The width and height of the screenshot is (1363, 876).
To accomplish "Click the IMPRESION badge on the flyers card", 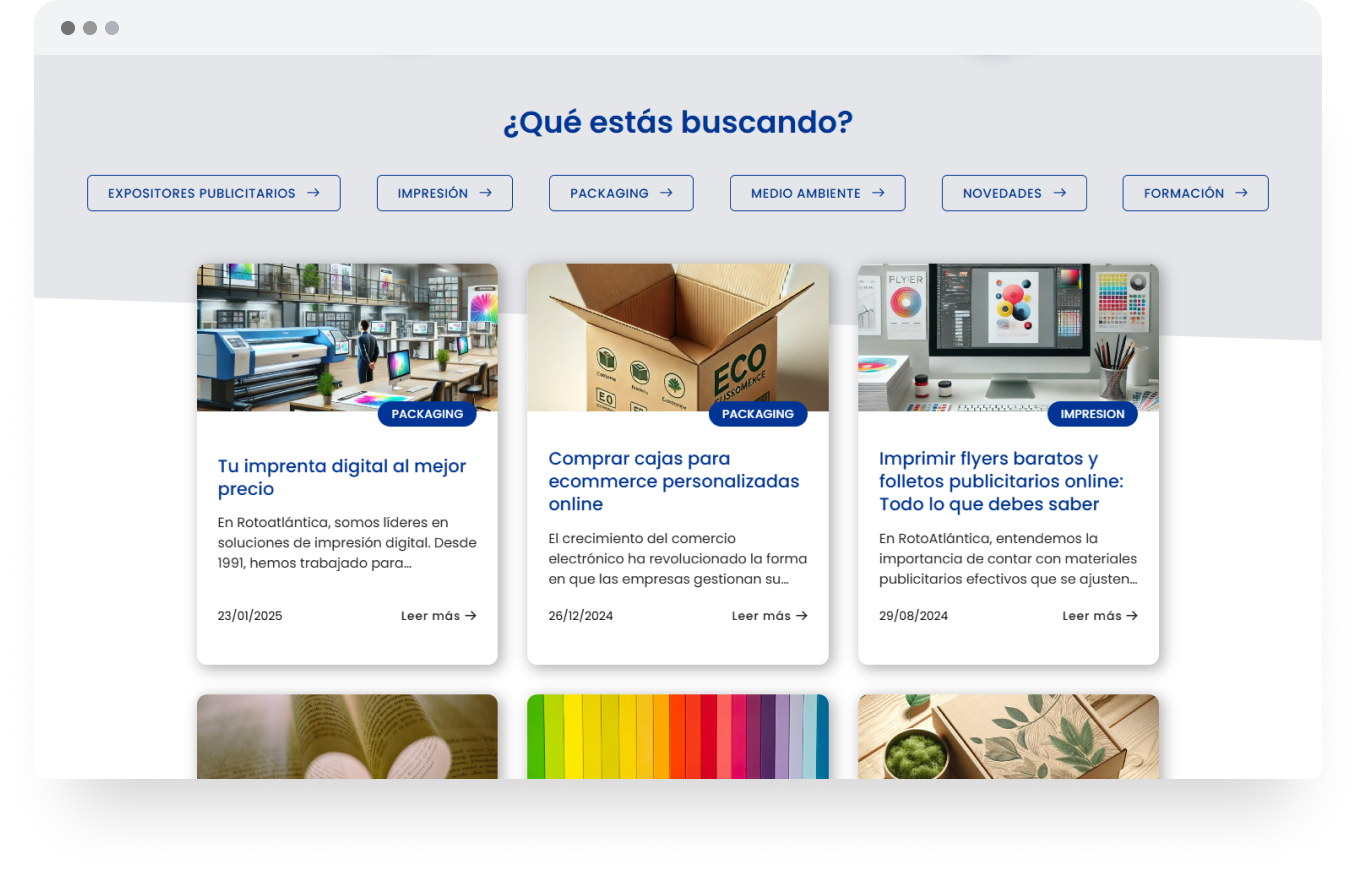I will [1092, 414].
